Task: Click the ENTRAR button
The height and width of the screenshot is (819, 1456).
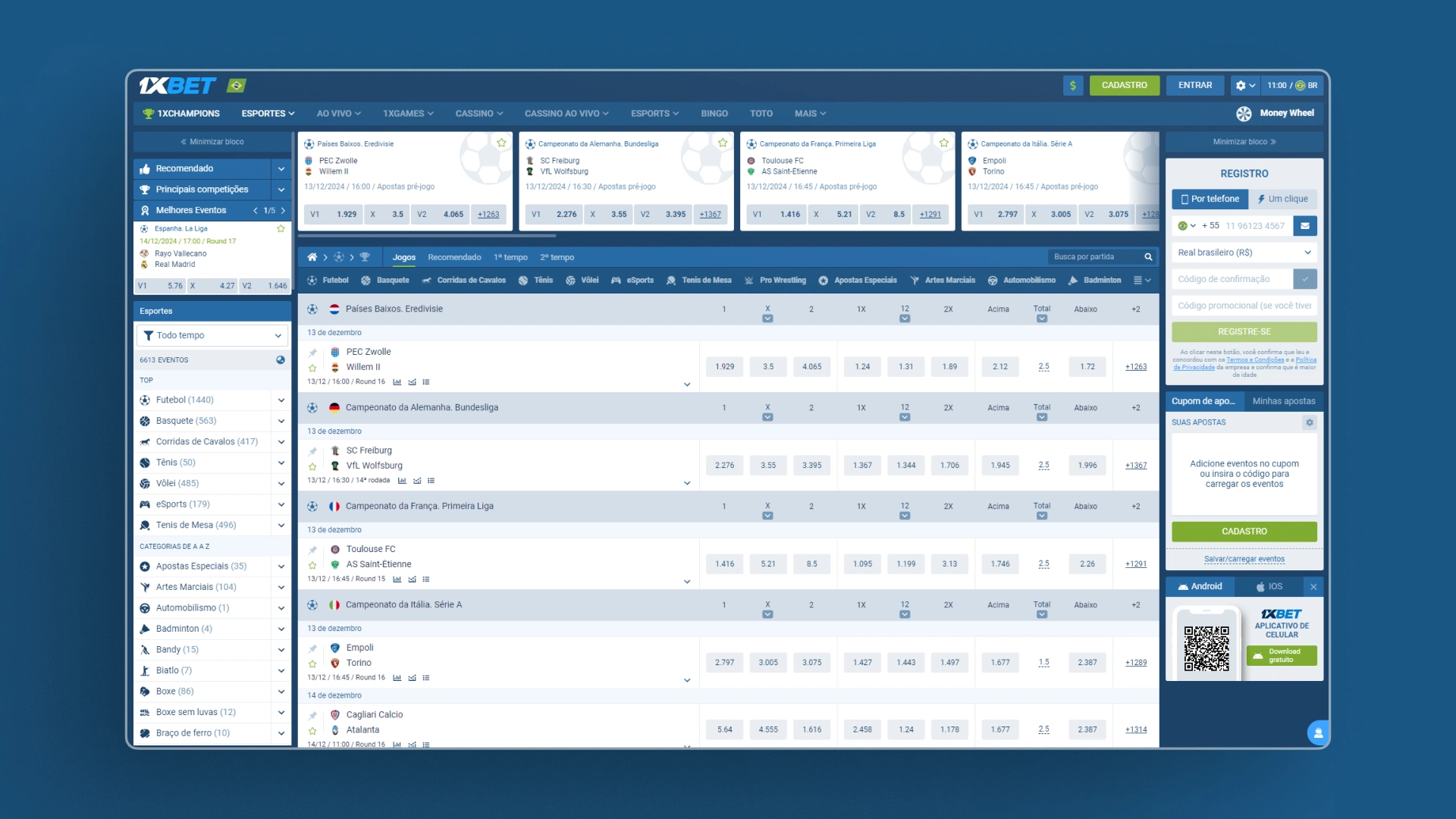Action: (1195, 86)
